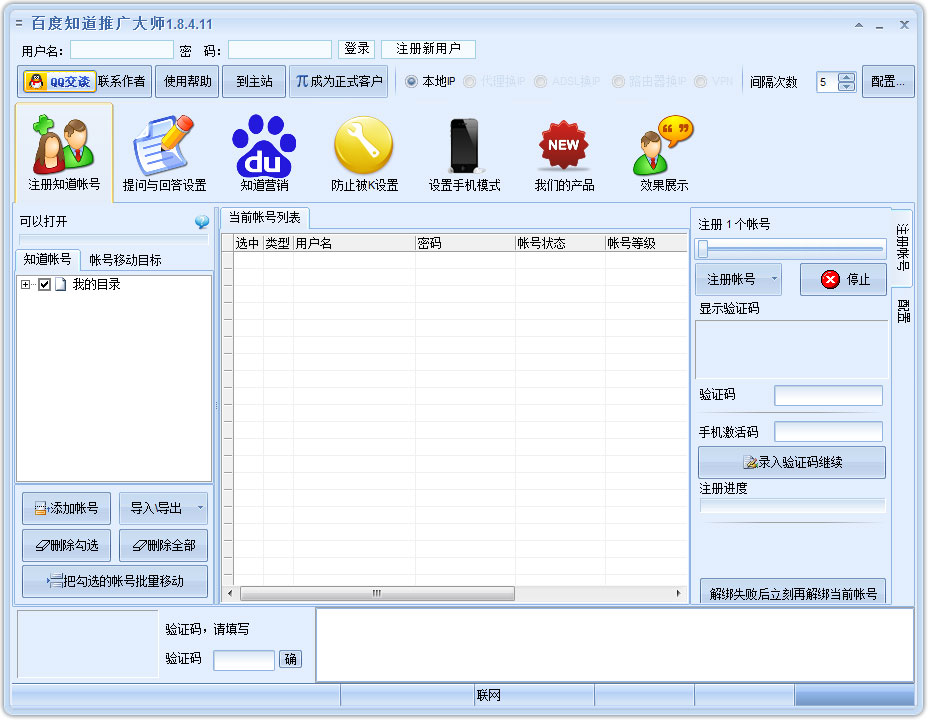Go to 到主站

click(x=254, y=81)
